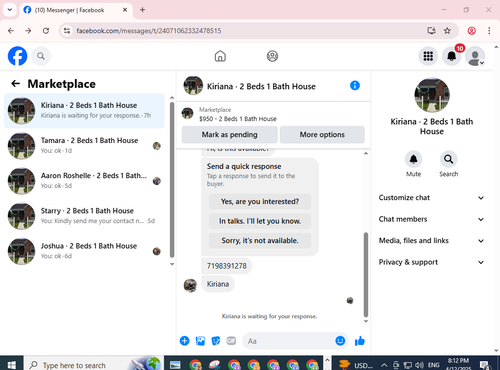The width and height of the screenshot is (500, 370).
Task: Mute this conversation bell icon
Action: pos(413,159)
